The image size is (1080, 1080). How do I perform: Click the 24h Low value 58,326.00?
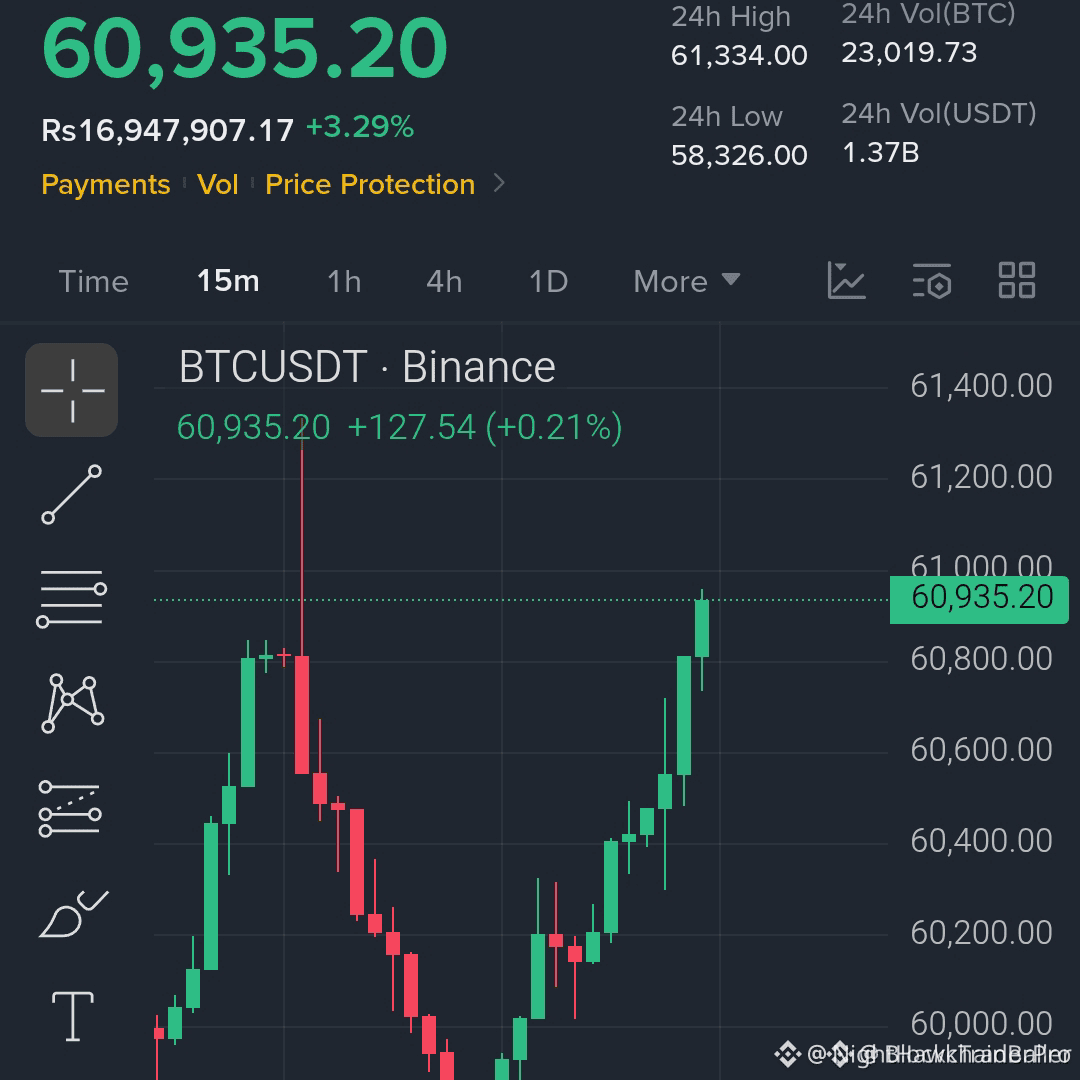coord(739,155)
